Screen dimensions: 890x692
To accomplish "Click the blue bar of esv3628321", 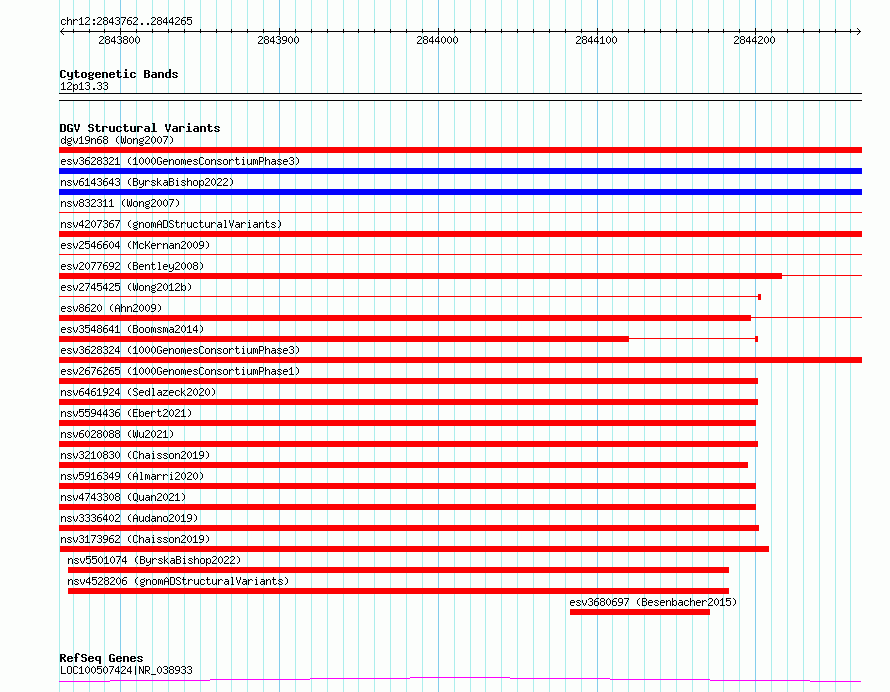I will pos(460,171).
